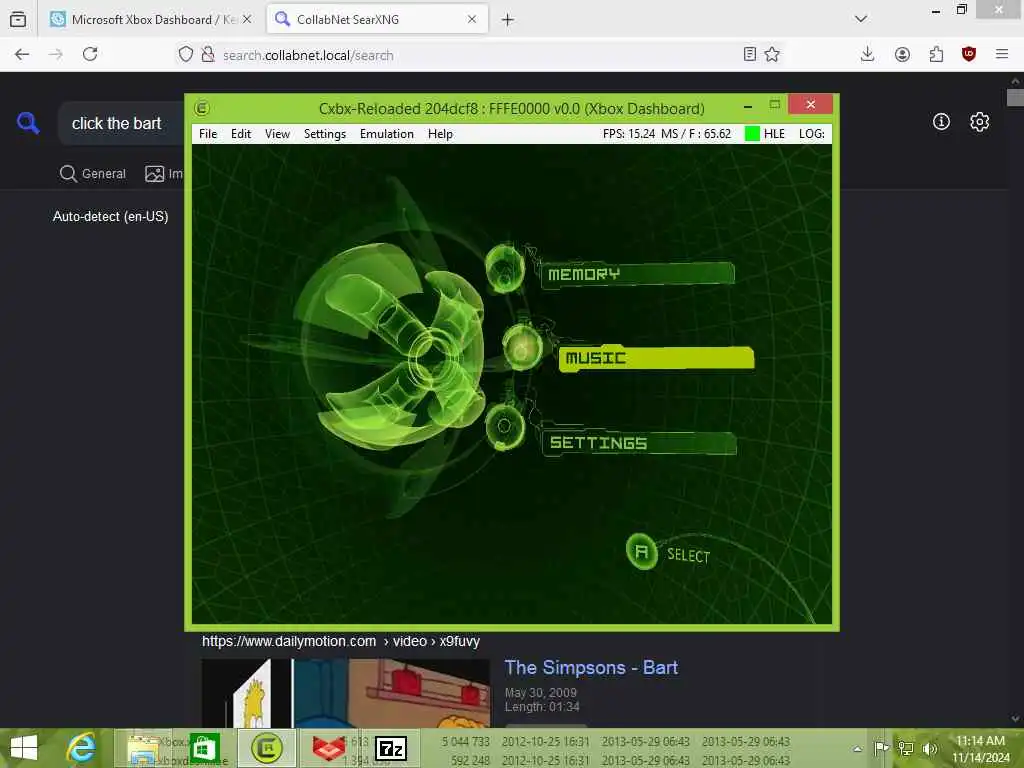The height and width of the screenshot is (768, 1024).
Task: Click the Action Center flag tray icon
Action: point(881,748)
